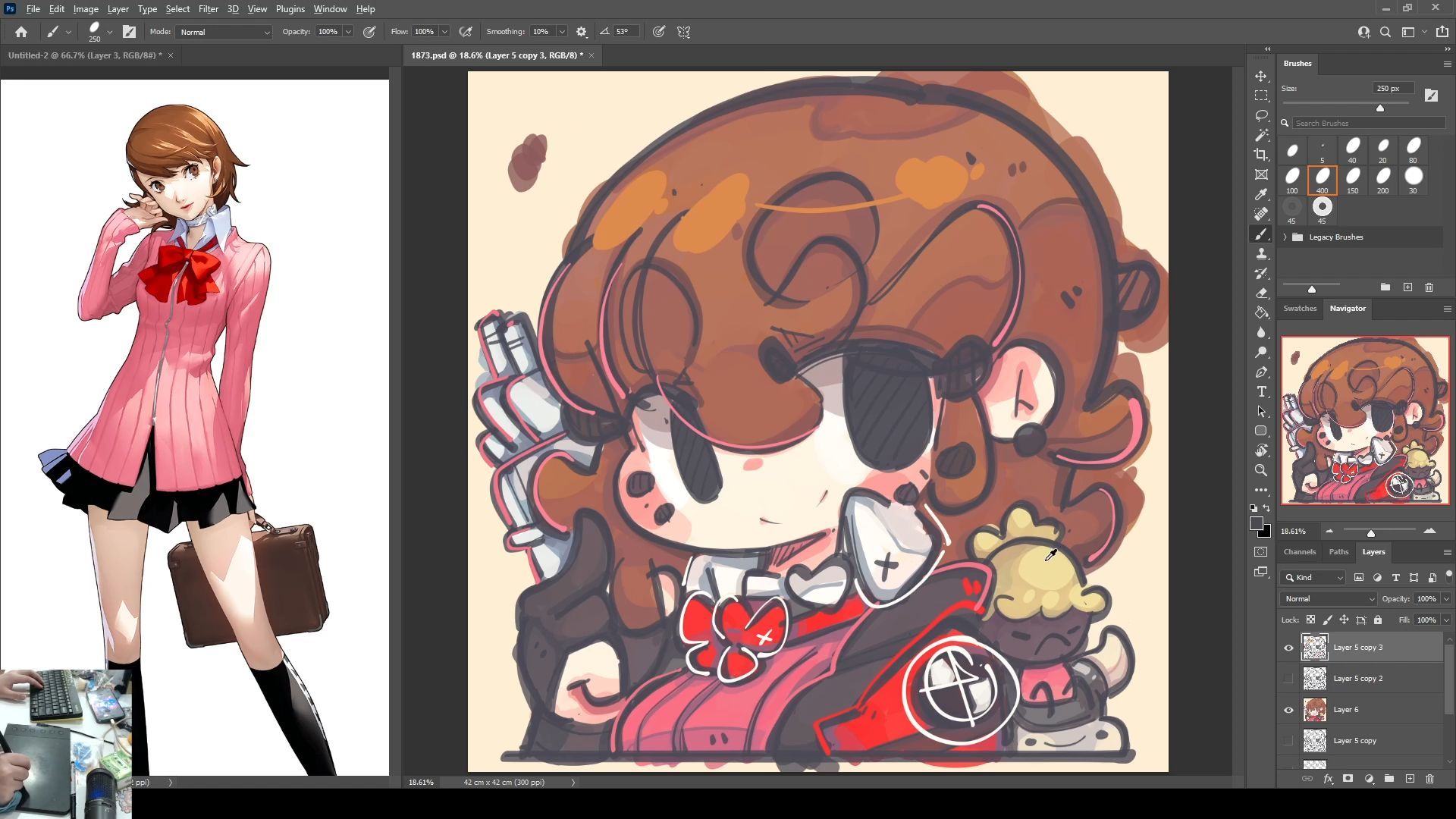Screen dimensions: 1456x819
Task: Open smoothing options gear icon
Action: pos(582,32)
